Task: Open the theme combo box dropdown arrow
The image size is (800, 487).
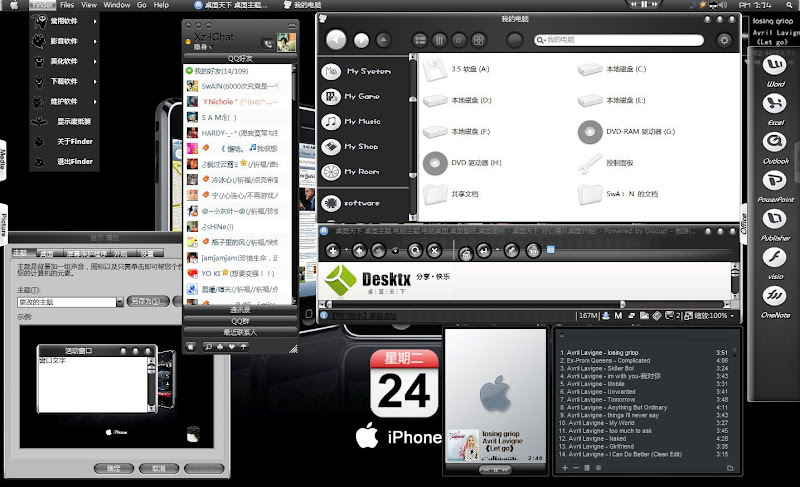Action: [119, 302]
